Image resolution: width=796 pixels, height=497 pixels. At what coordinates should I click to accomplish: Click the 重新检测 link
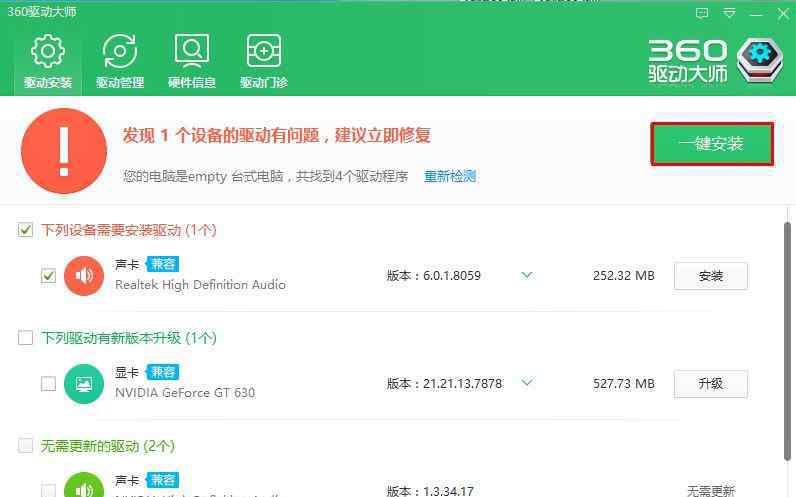click(450, 176)
